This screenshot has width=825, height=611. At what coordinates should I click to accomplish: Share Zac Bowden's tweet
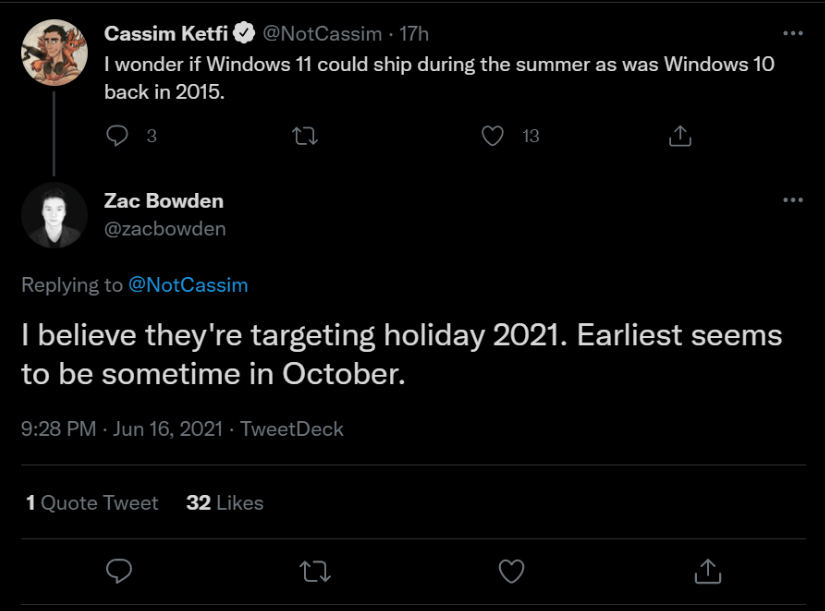707,571
